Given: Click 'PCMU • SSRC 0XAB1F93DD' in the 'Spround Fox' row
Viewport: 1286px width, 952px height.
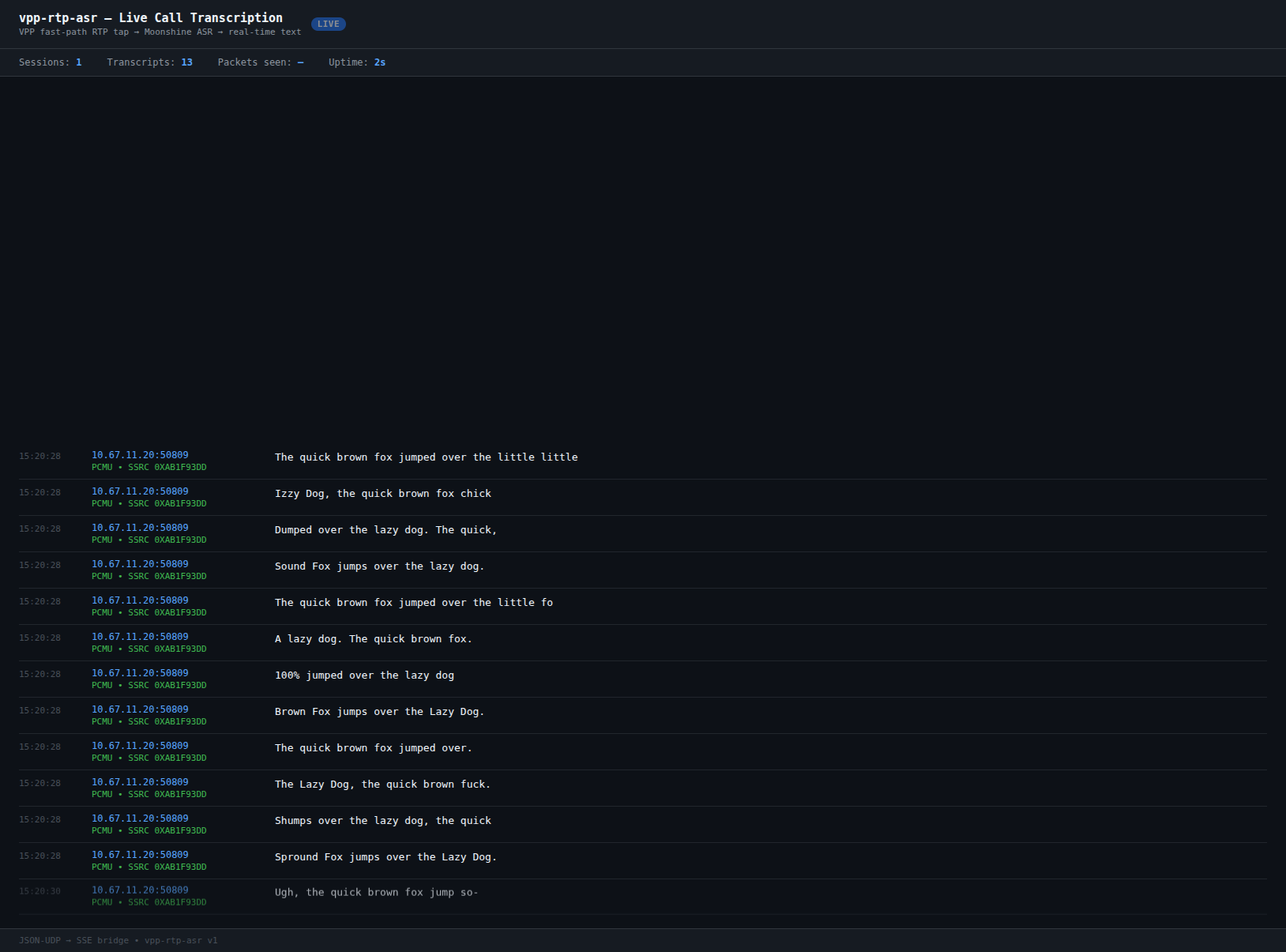Looking at the screenshot, I should [149, 867].
